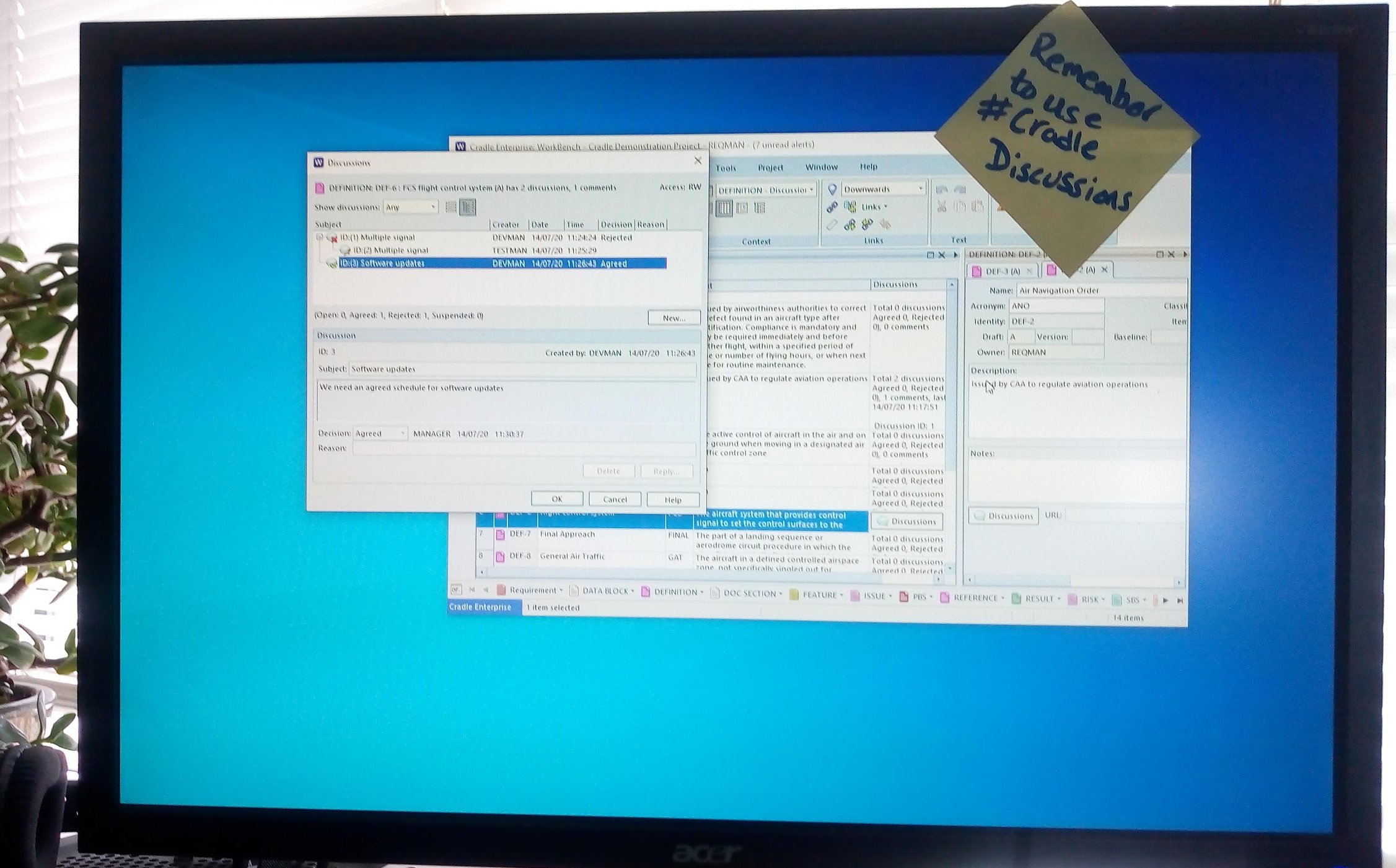Click the comment bubble icon for ID:(2)
Screen dimensions: 1396x868
click(346, 250)
